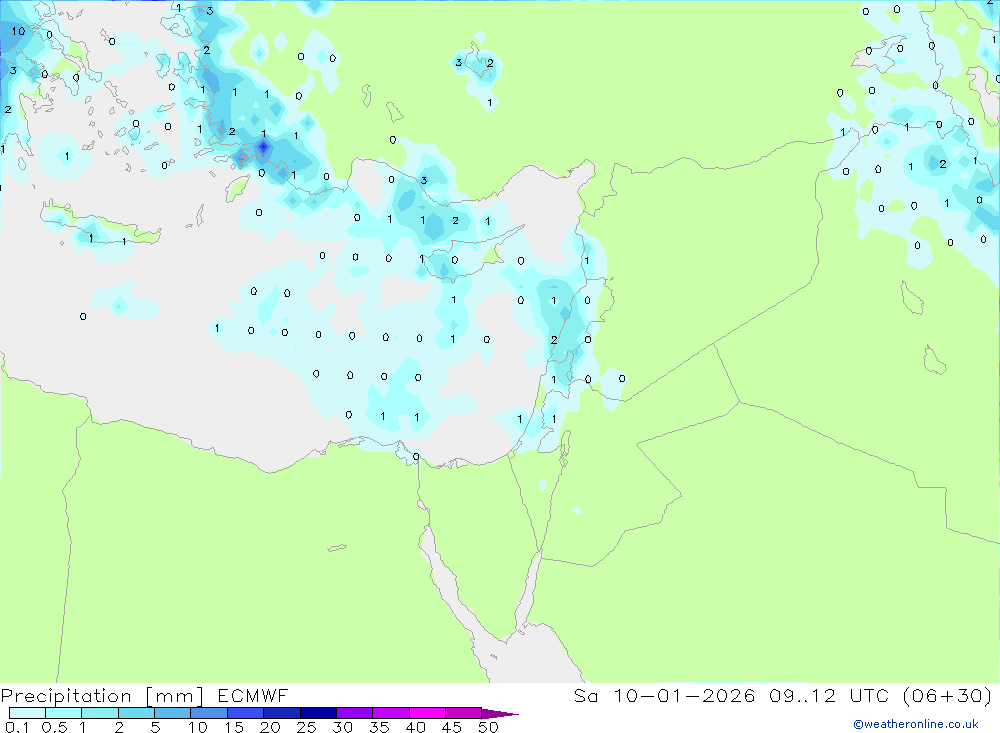Image resolution: width=1000 pixels, height=733 pixels.
Task: Click the 0.1–0.5 mm legend color swatch
Action: click(x=27, y=713)
